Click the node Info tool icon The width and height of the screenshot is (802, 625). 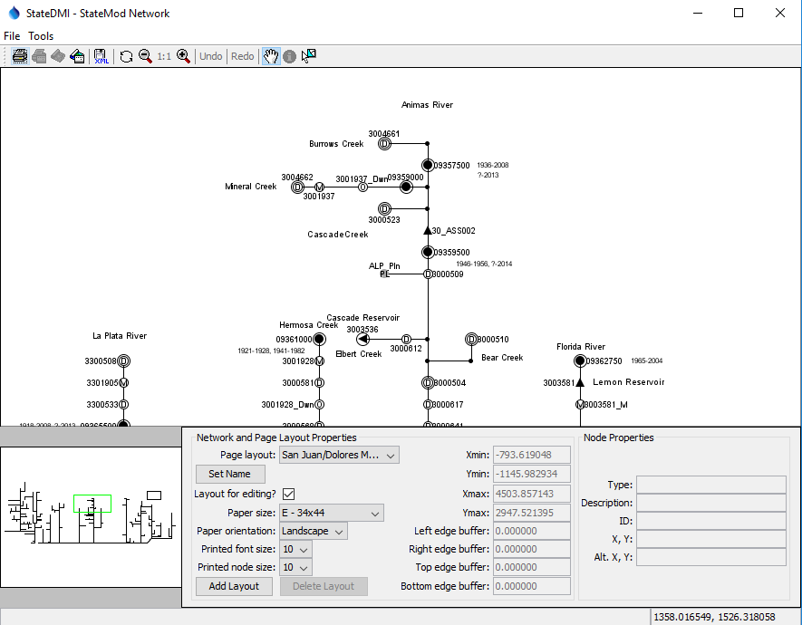289,56
